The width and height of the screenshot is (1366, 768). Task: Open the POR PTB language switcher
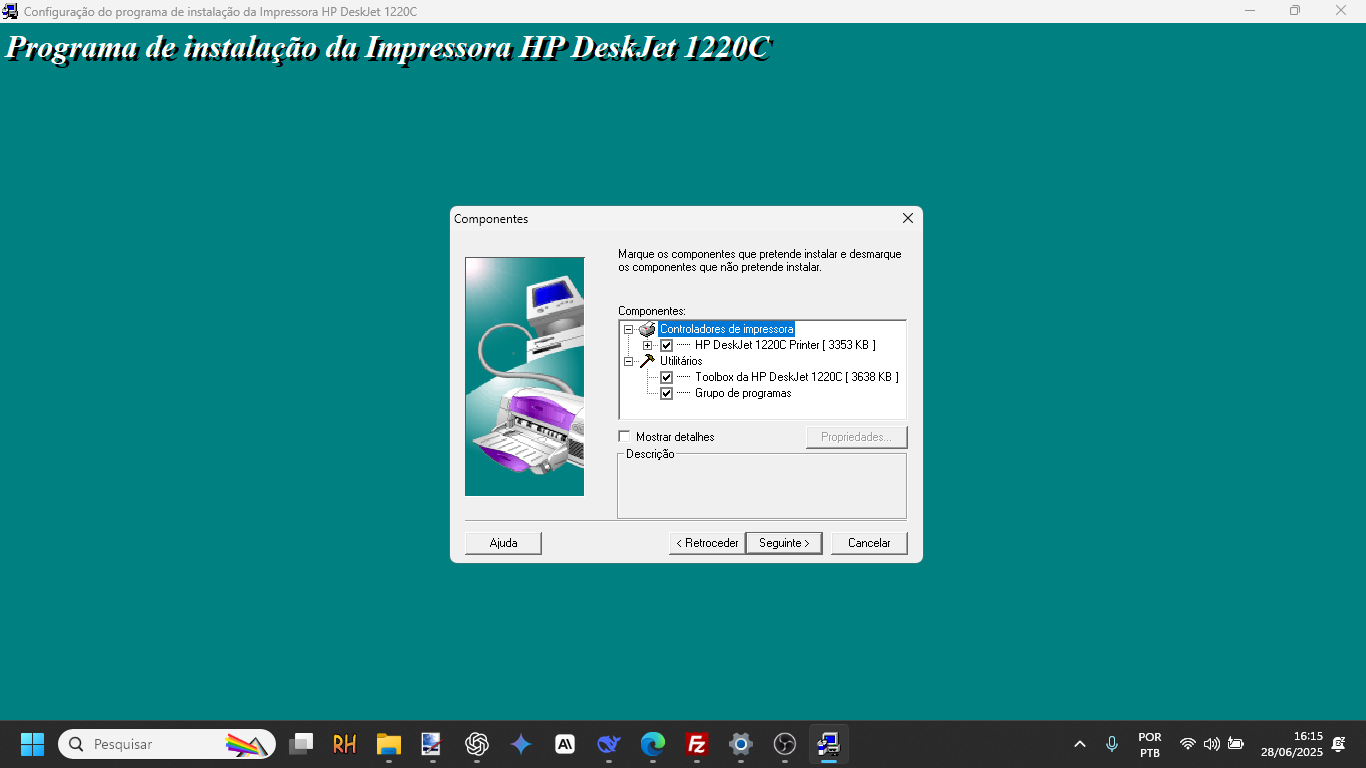point(1150,744)
